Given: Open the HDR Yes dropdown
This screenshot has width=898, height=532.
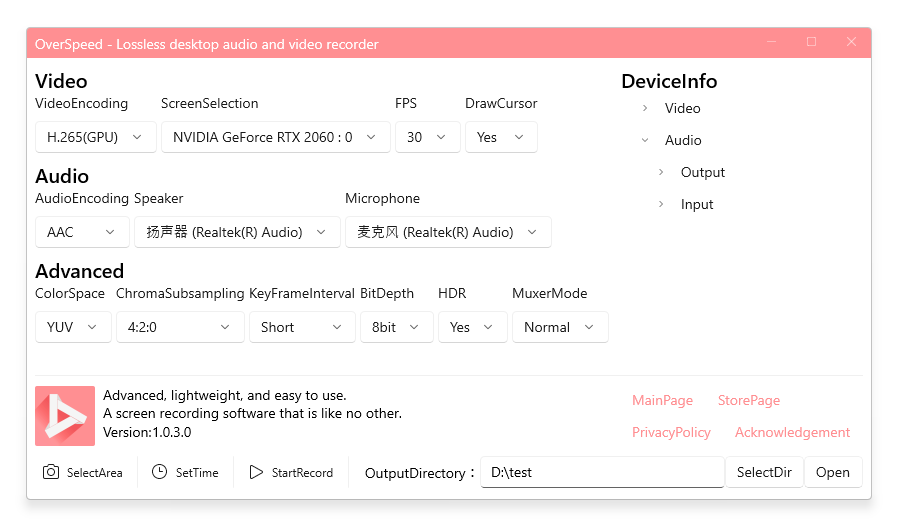Looking at the screenshot, I should click(x=472, y=327).
